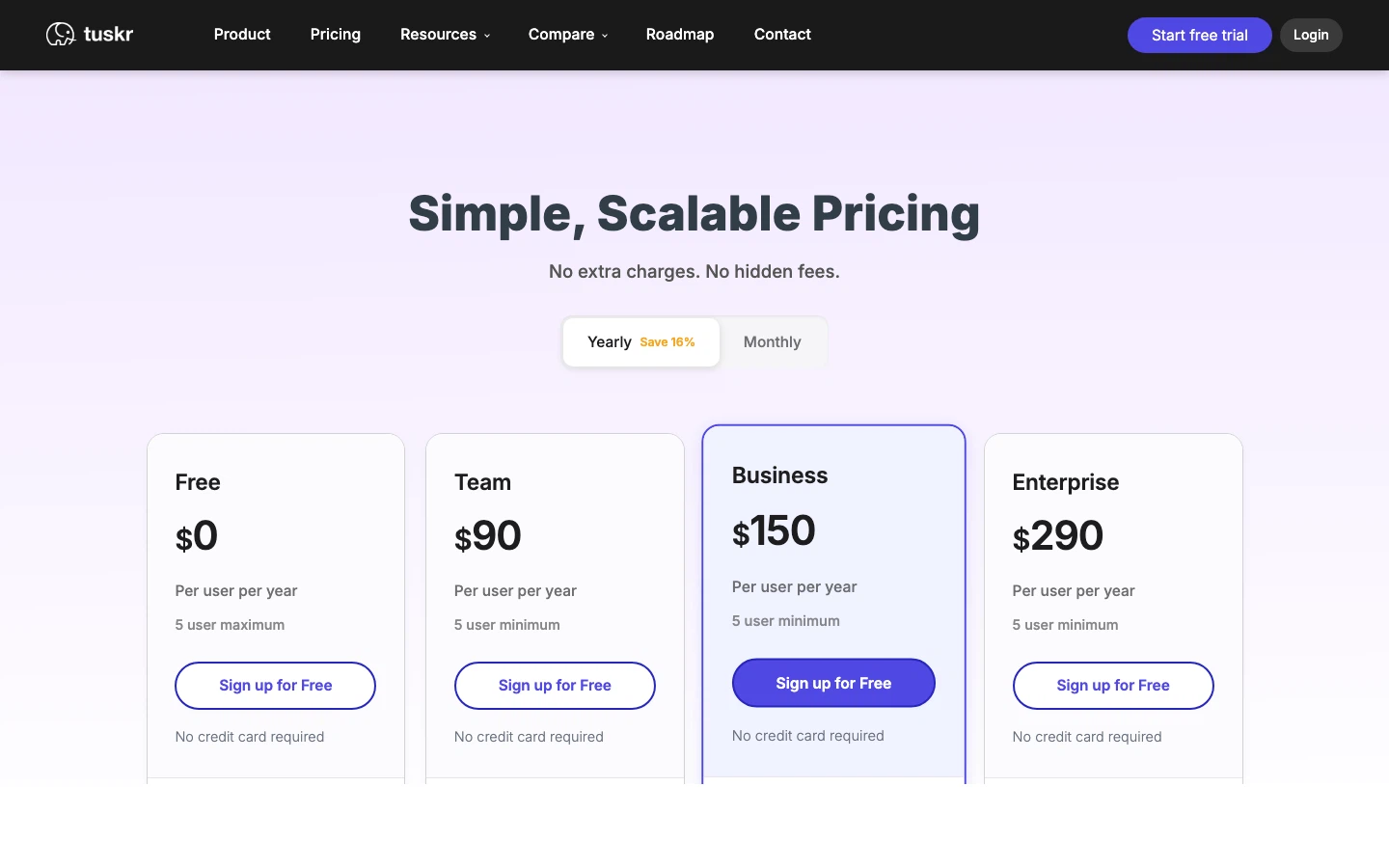Open the Product menu item
The image size is (1389, 868).
(x=242, y=35)
